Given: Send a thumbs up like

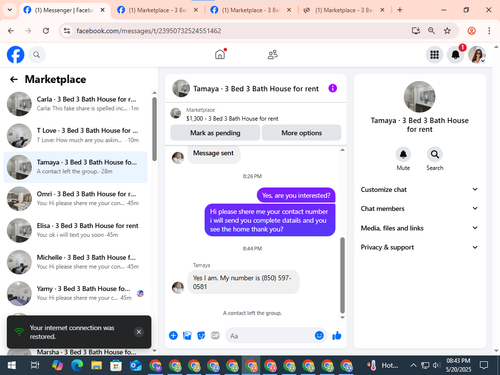Looking at the screenshot, I should pyautogui.click(x=337, y=335).
